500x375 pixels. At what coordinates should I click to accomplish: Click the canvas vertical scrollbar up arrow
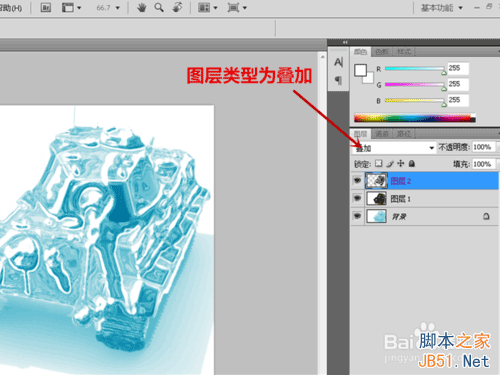click(x=322, y=57)
